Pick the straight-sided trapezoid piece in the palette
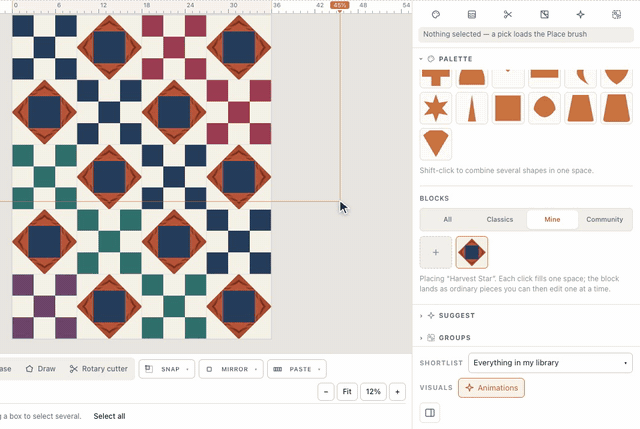640x429 pixels. [580, 108]
